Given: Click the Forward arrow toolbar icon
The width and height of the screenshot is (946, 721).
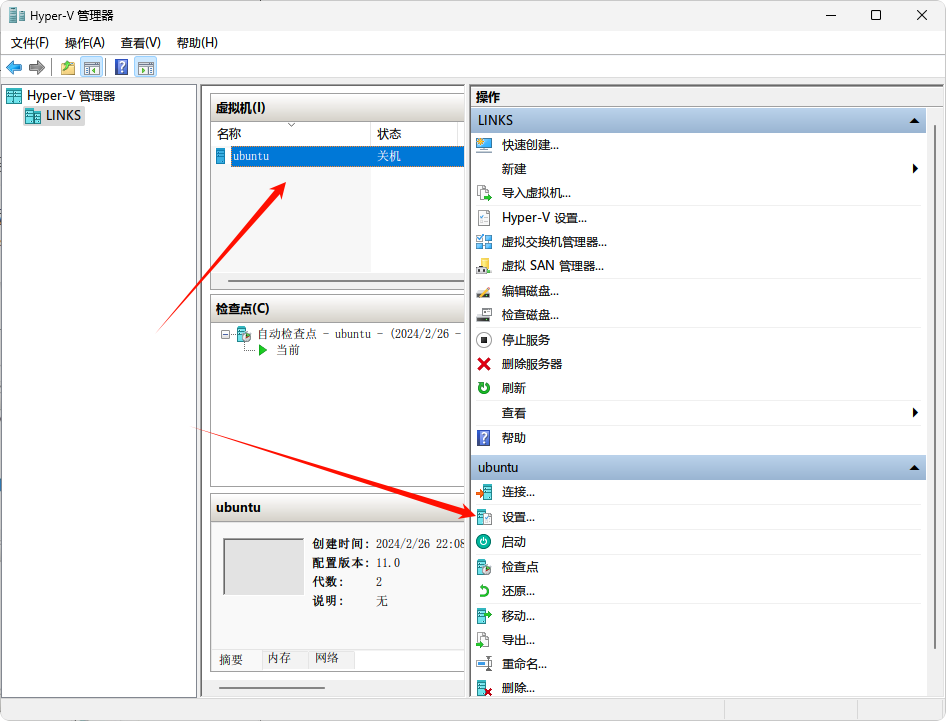Looking at the screenshot, I should click(x=37, y=68).
